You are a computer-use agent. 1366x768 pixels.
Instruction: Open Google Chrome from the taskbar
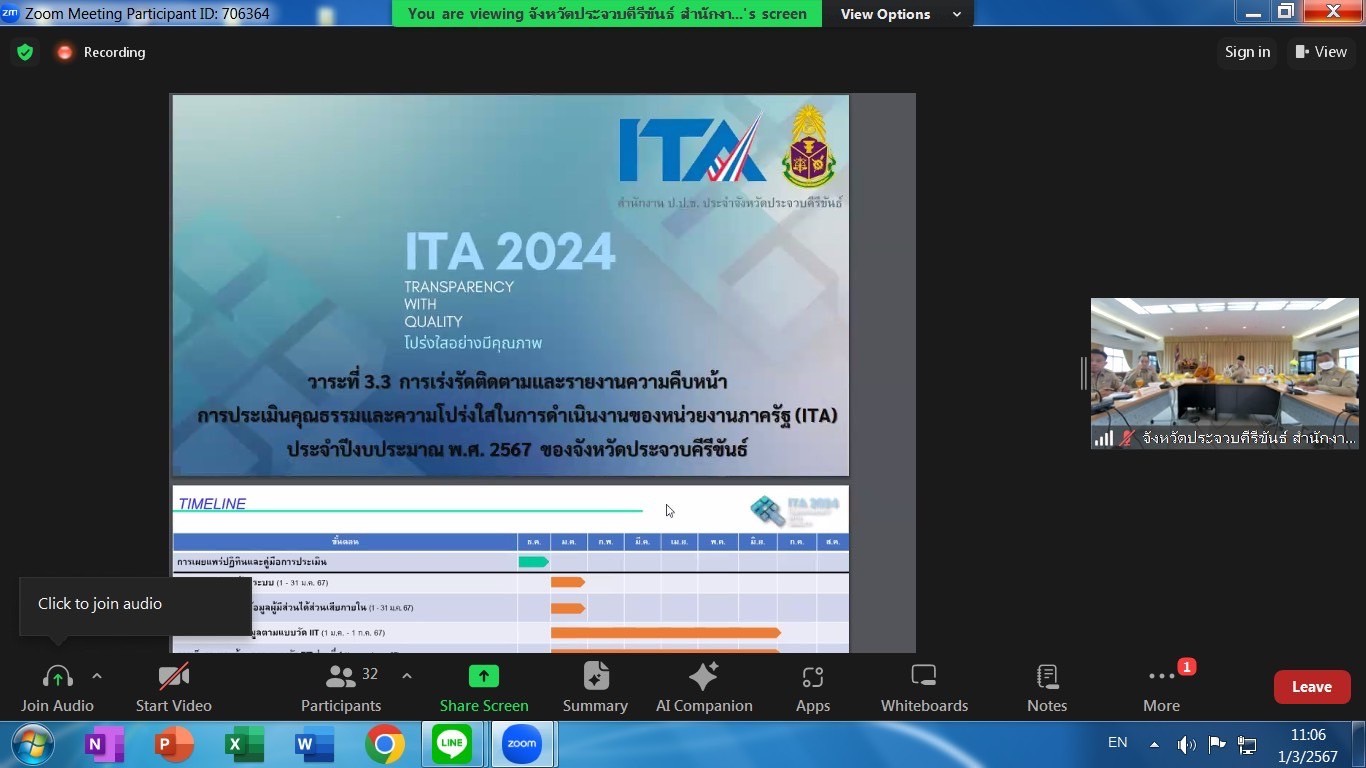point(384,745)
